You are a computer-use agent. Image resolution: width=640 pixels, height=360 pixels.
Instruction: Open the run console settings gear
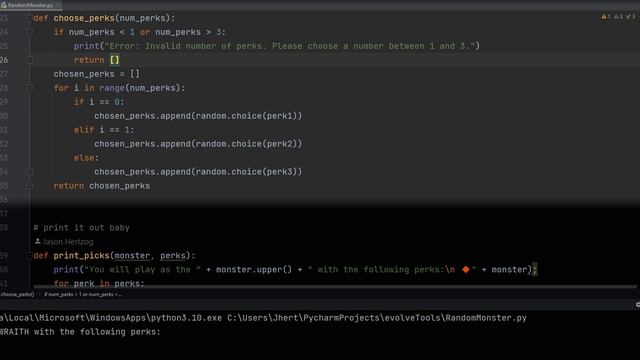click(x=637, y=304)
